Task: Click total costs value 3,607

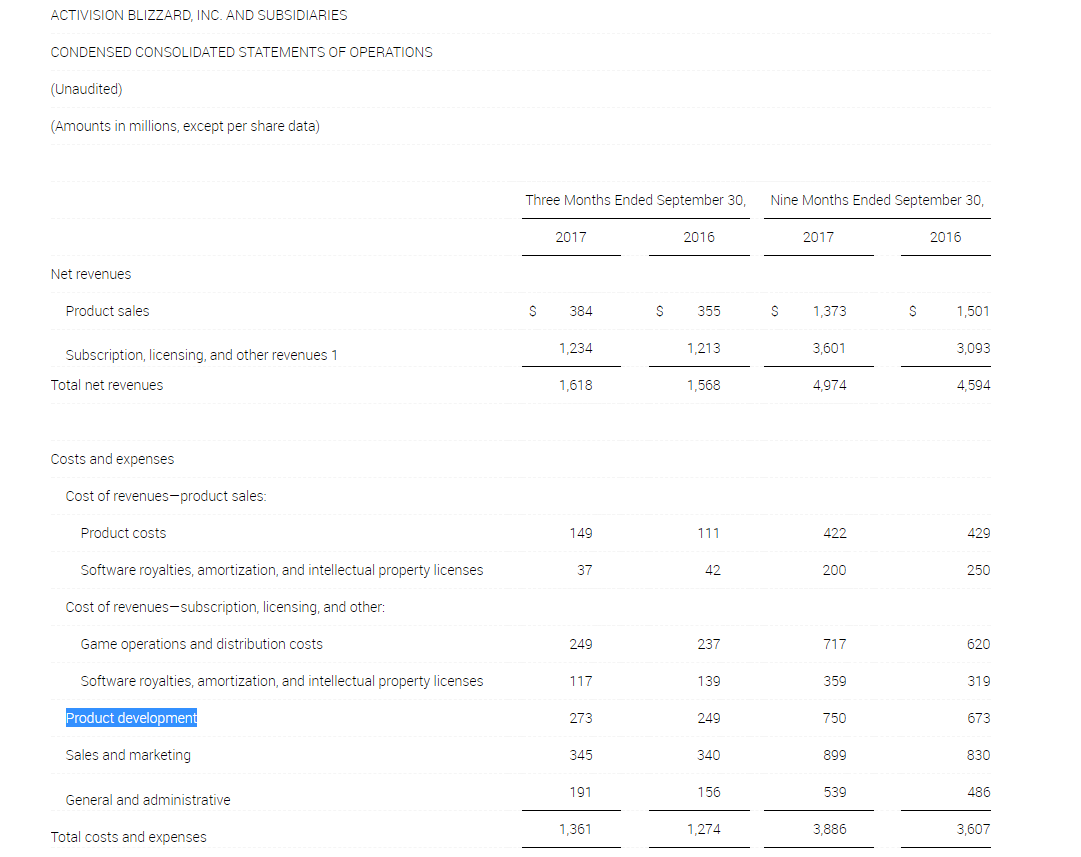Action: click(973, 829)
